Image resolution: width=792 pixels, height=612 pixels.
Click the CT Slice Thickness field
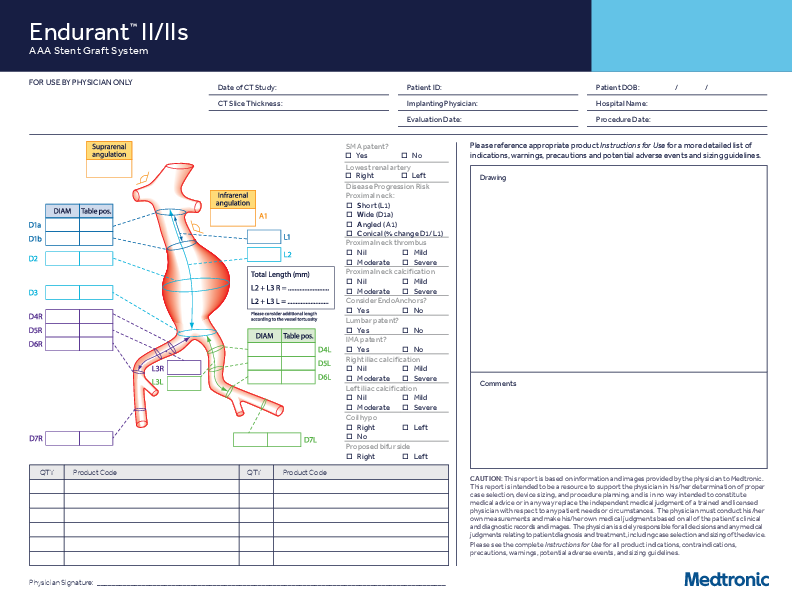click(299, 104)
